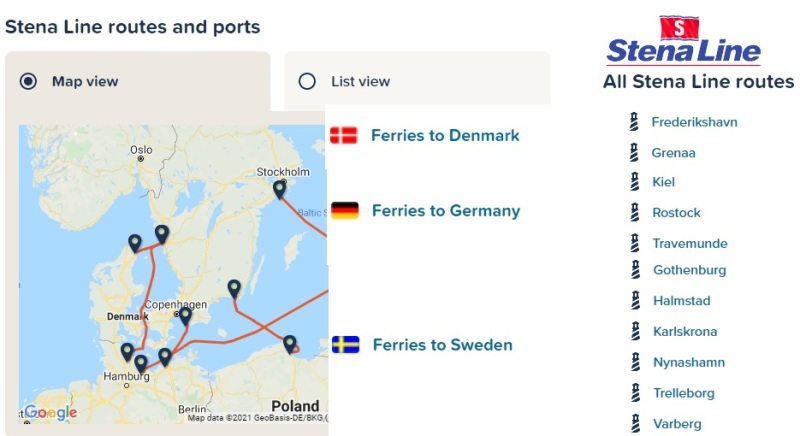Click the Stena Line logo
The width and height of the screenshot is (800, 436).
click(x=683, y=41)
